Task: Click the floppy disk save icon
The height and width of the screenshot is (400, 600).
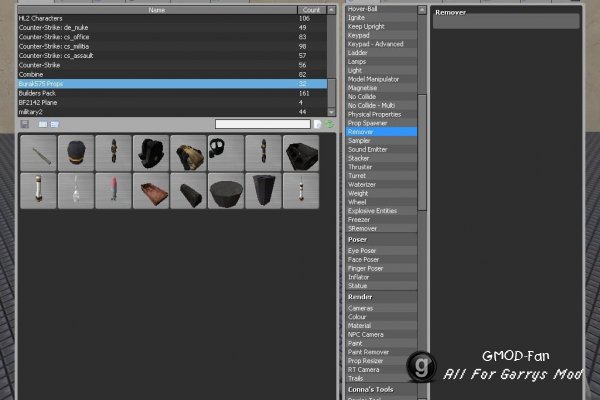Action: [24, 124]
